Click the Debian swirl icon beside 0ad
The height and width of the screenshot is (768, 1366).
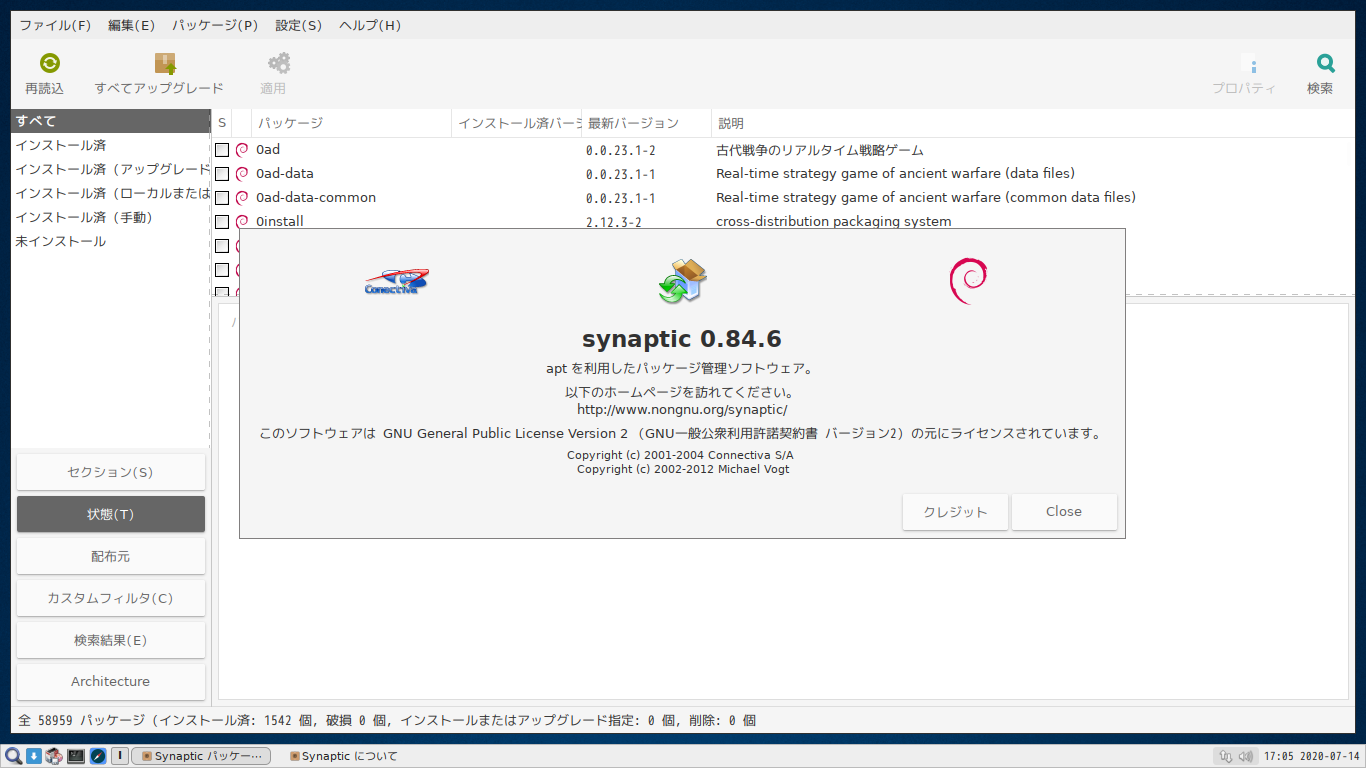pyautogui.click(x=241, y=150)
